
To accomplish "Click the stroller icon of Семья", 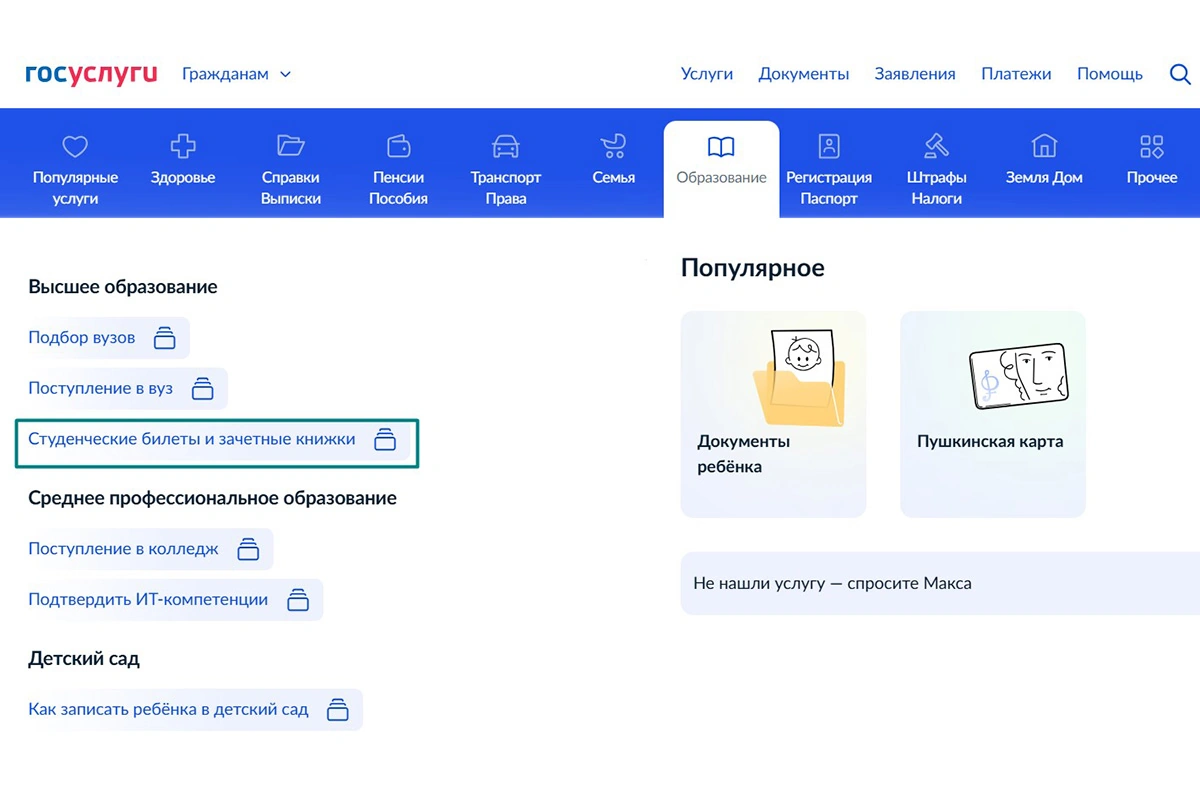I will (613, 147).
